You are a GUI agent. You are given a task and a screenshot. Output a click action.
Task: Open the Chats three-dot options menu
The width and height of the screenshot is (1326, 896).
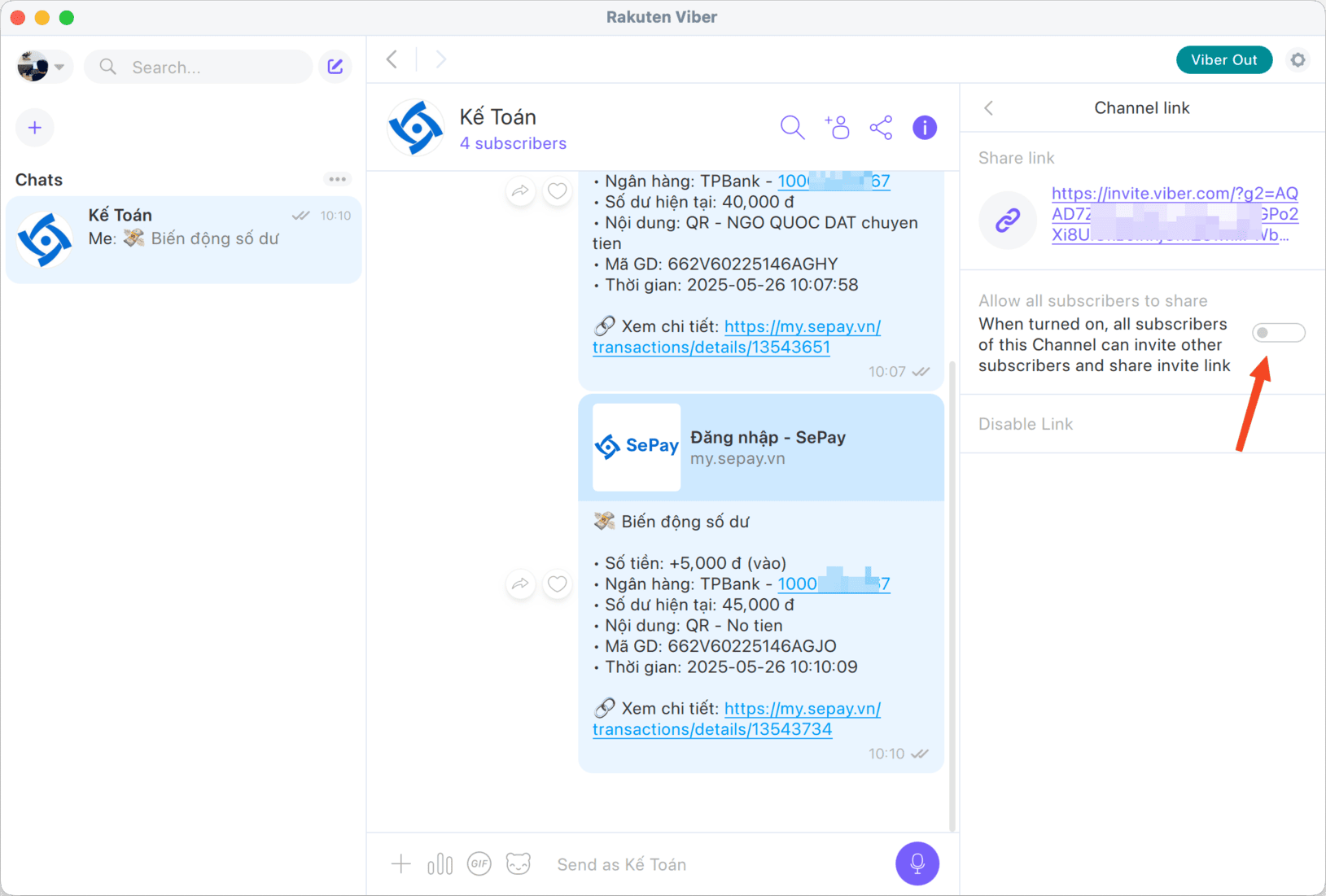click(x=337, y=179)
